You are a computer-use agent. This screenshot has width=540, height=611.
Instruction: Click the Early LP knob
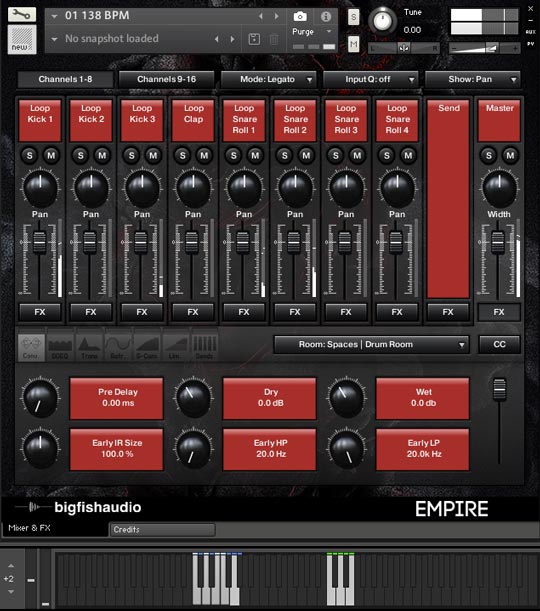(346, 449)
